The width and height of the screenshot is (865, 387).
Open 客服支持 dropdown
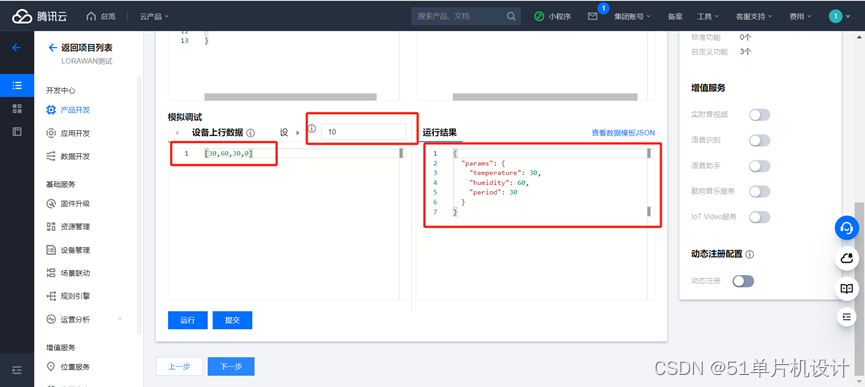[x=754, y=17]
